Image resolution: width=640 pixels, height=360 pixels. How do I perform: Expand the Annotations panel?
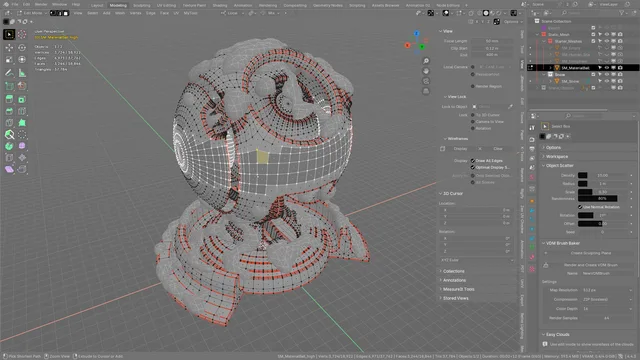[x=453, y=280]
